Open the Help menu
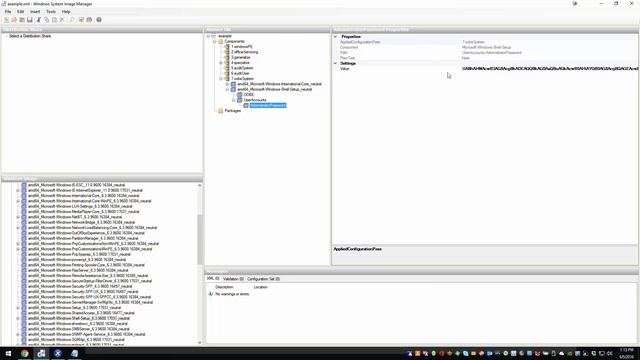 [x=66, y=12]
